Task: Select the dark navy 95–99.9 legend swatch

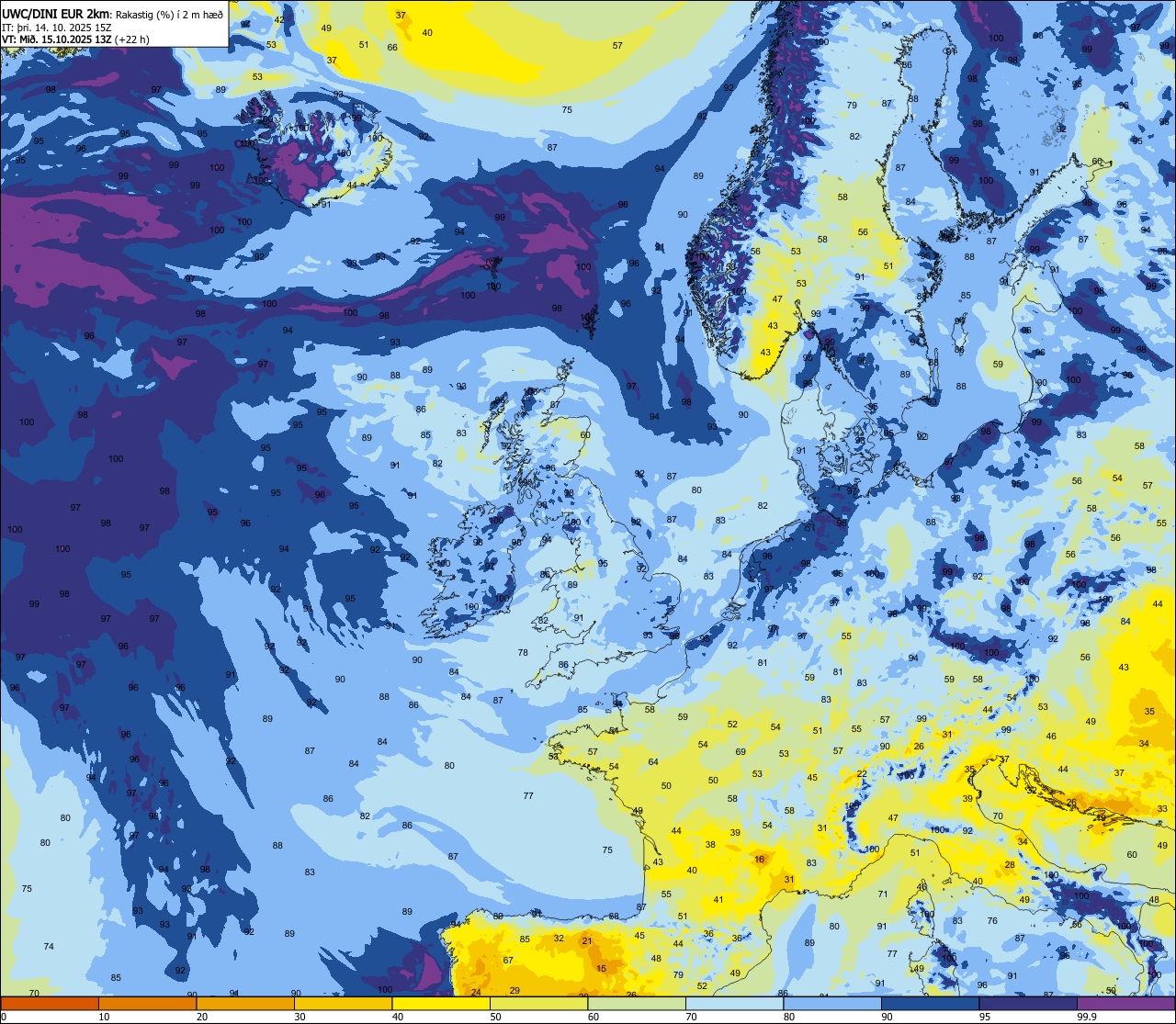Action: coord(1028,1003)
